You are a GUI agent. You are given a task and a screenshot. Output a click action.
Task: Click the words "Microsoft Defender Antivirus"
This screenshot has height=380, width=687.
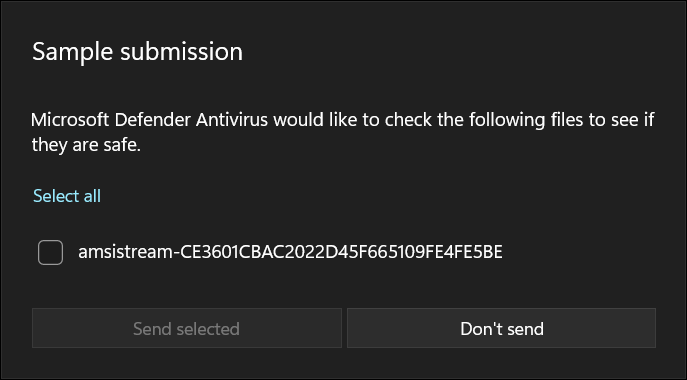point(149,120)
